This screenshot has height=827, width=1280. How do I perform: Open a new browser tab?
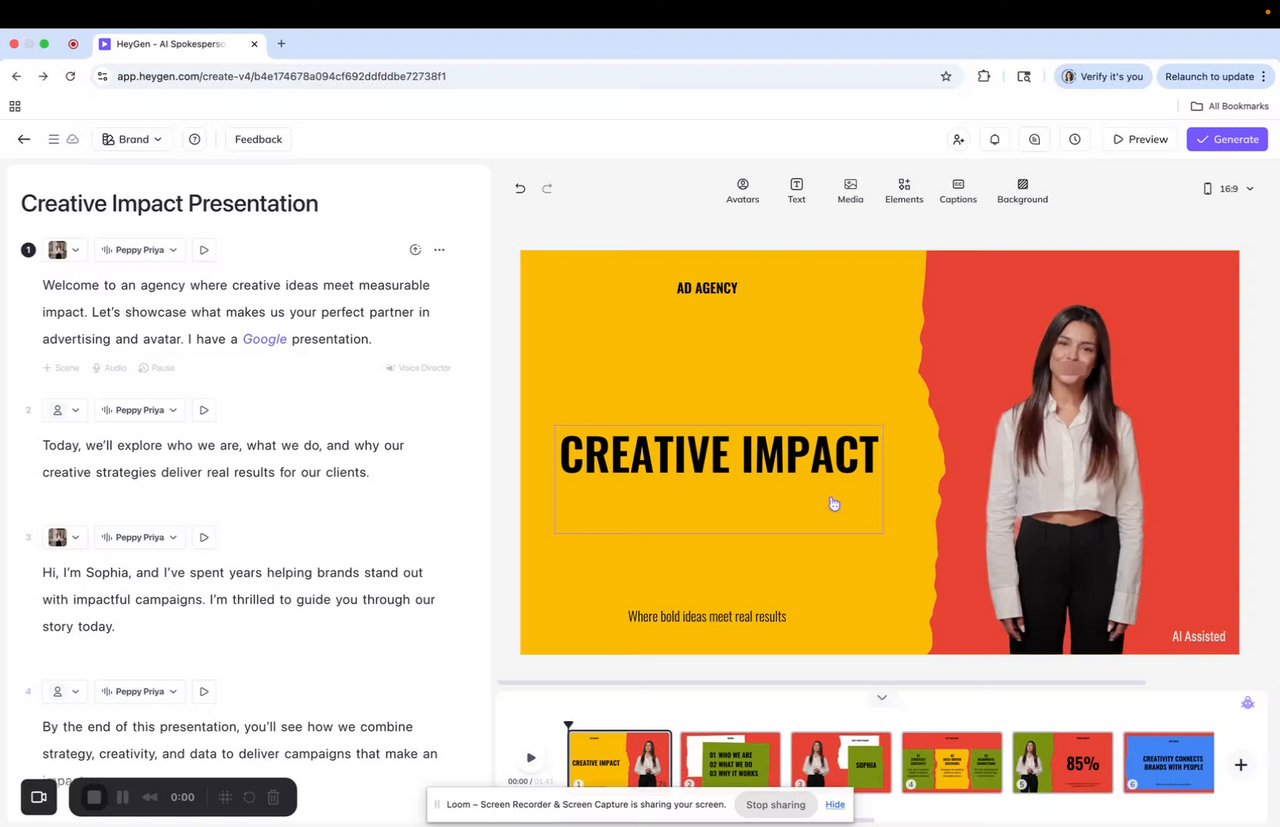point(281,44)
